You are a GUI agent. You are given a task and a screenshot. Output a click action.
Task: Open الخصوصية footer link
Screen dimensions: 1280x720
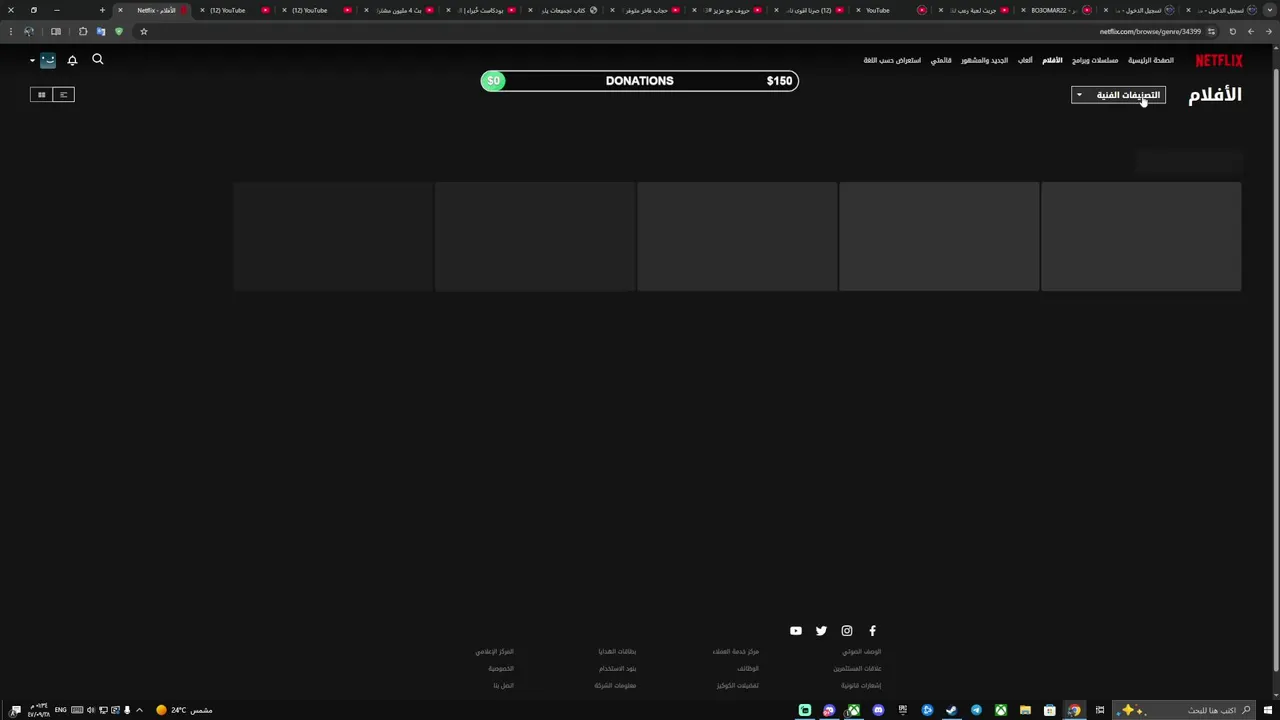[501, 669]
